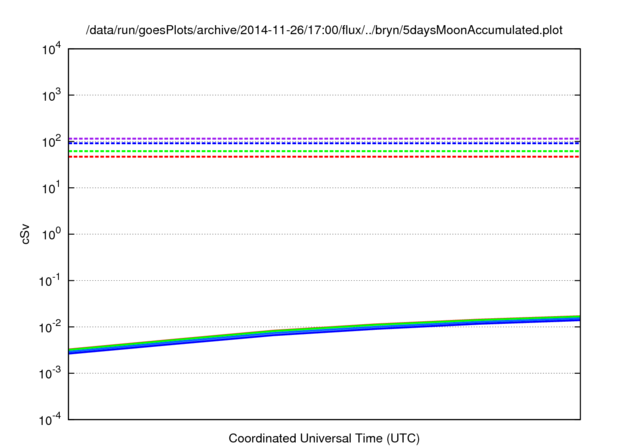640x448 pixels.
Task: Click the green dashed threshold line
Action: pos(324,151)
